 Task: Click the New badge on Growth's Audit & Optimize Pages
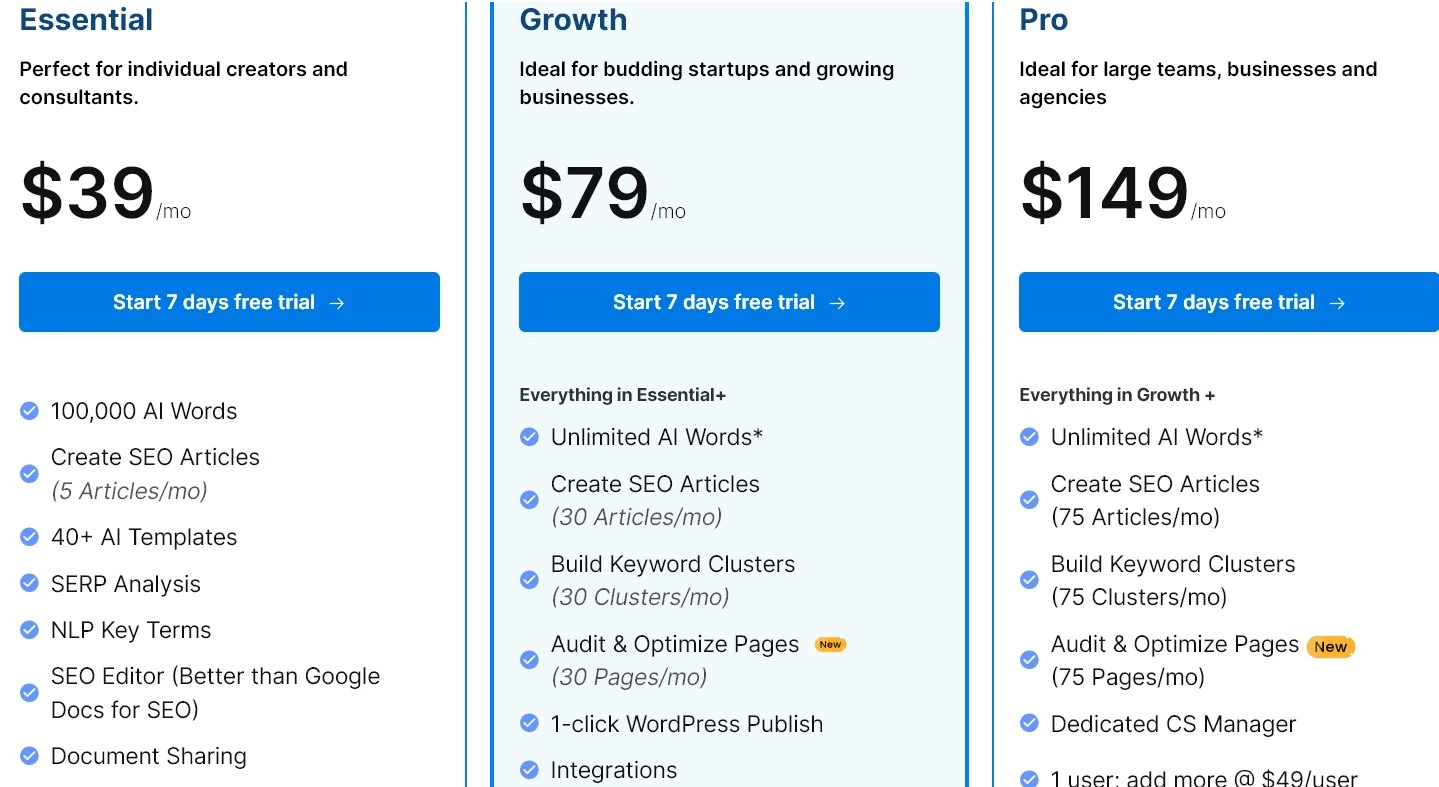point(830,644)
